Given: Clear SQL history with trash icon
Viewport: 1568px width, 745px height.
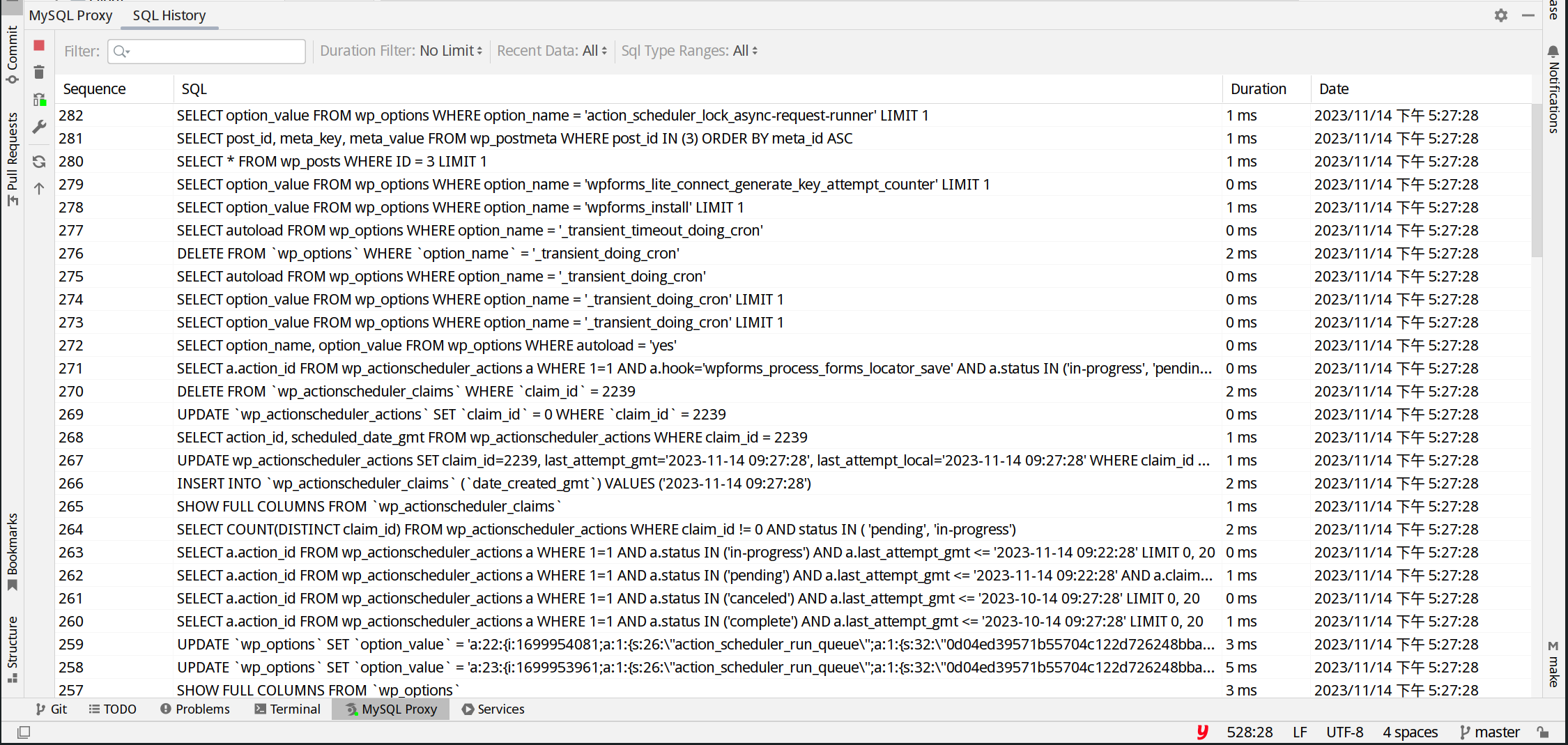Looking at the screenshot, I should [x=39, y=72].
